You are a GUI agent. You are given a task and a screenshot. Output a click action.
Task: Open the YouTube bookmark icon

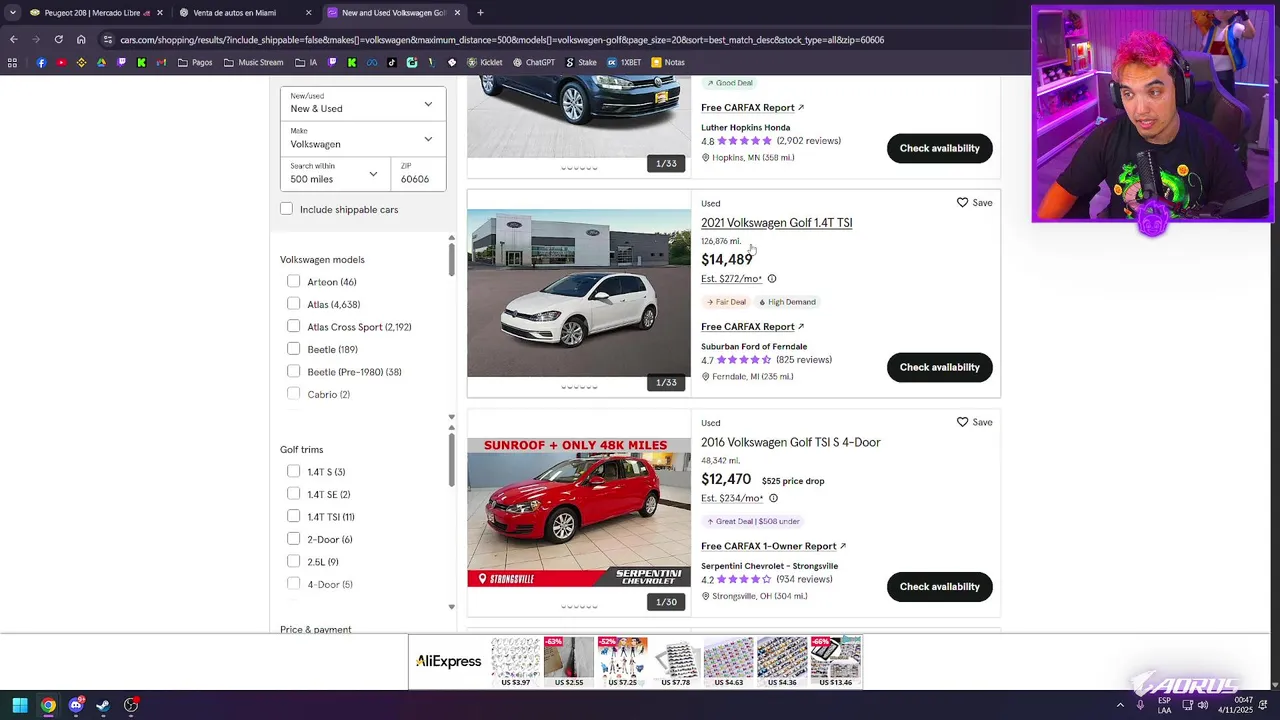pyautogui.click(x=61, y=62)
